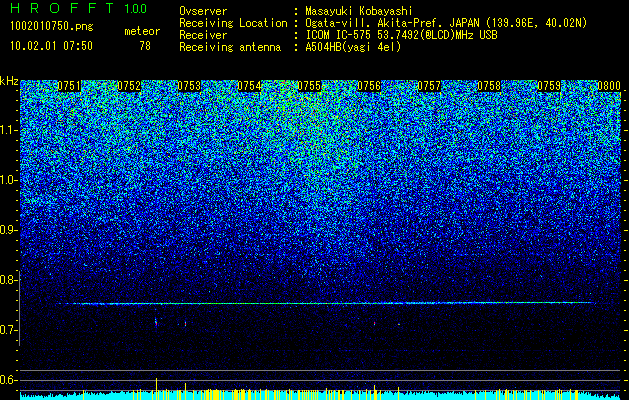
Task: Click the 0.7 frequency axis label
Action: (x=7, y=330)
